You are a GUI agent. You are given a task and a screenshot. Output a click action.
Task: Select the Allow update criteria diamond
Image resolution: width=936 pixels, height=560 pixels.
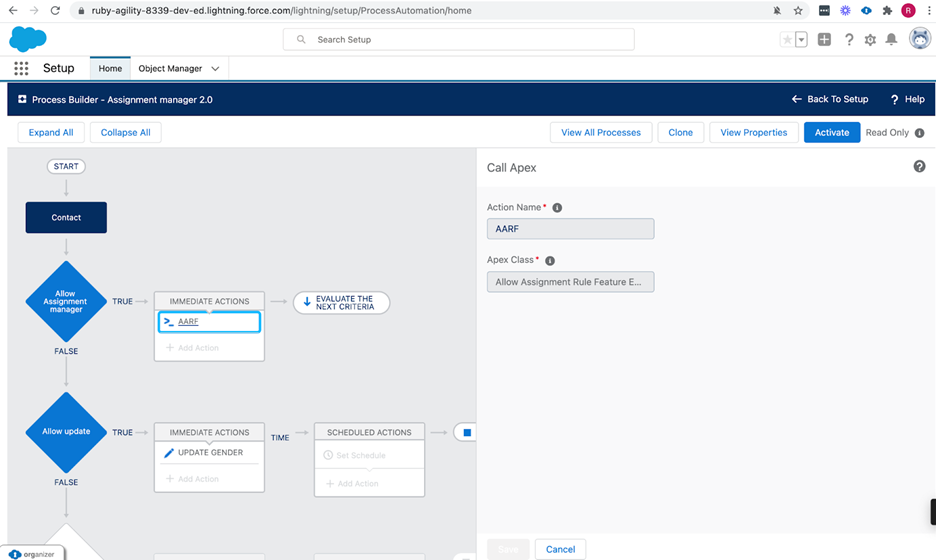[66, 432]
